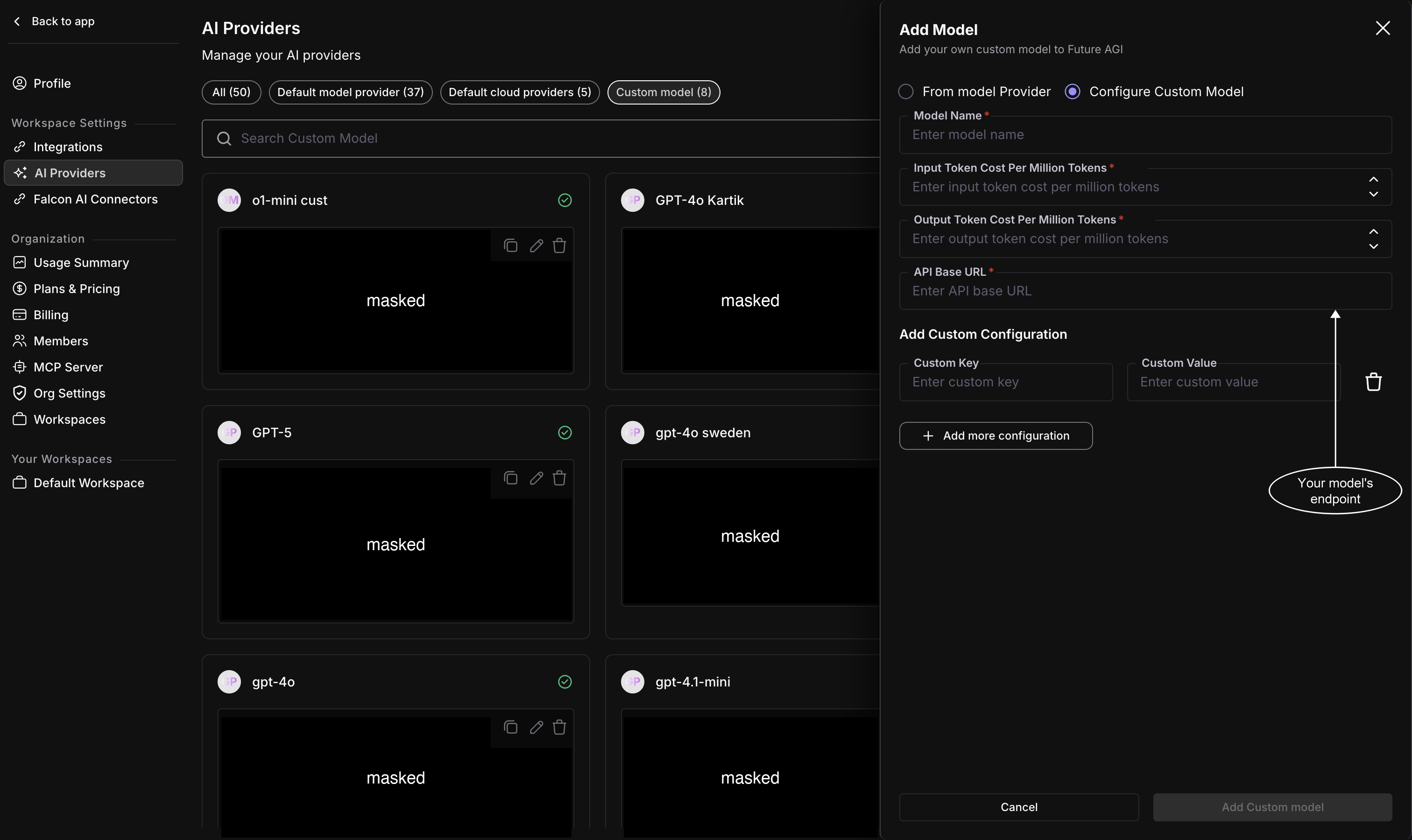This screenshot has width=1412, height=840.
Task: Delete the o1-mini cust model
Action: click(559, 245)
